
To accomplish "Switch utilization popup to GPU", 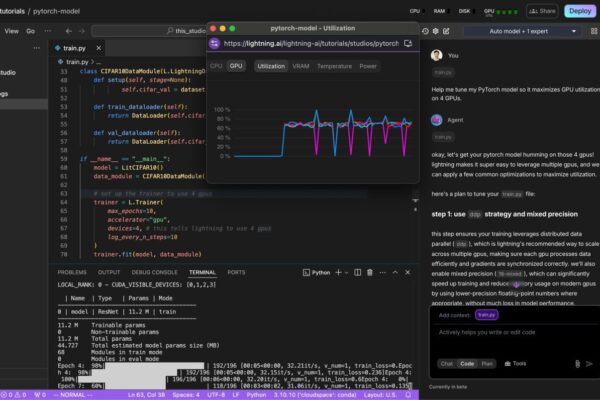I will [x=236, y=66].
